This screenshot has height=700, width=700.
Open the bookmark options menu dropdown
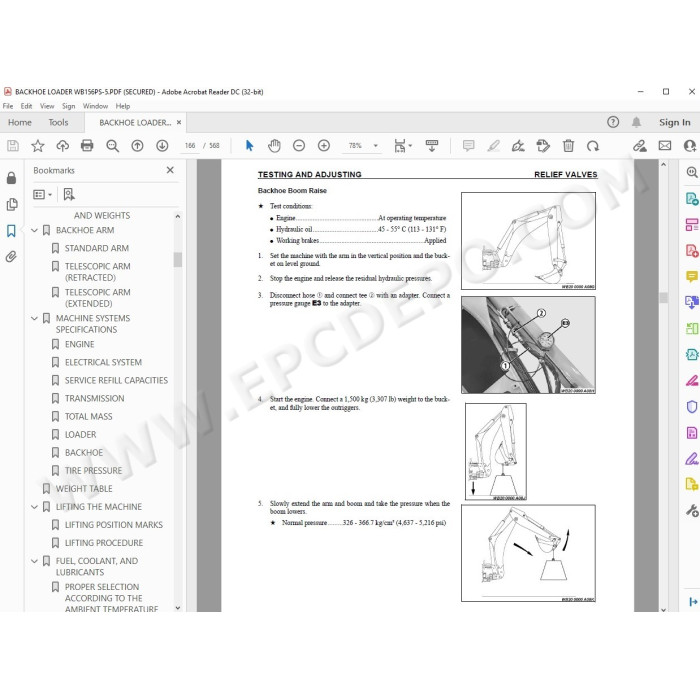click(43, 194)
